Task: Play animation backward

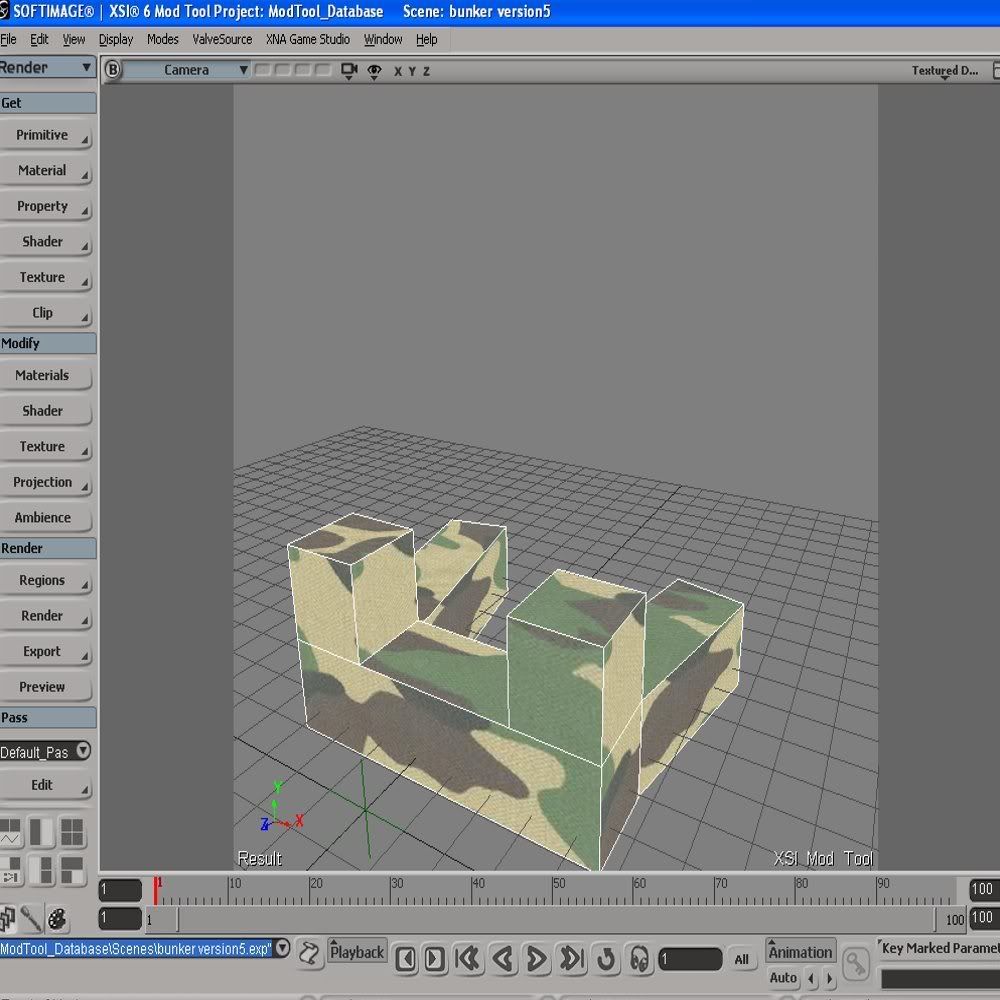Action: click(503, 959)
